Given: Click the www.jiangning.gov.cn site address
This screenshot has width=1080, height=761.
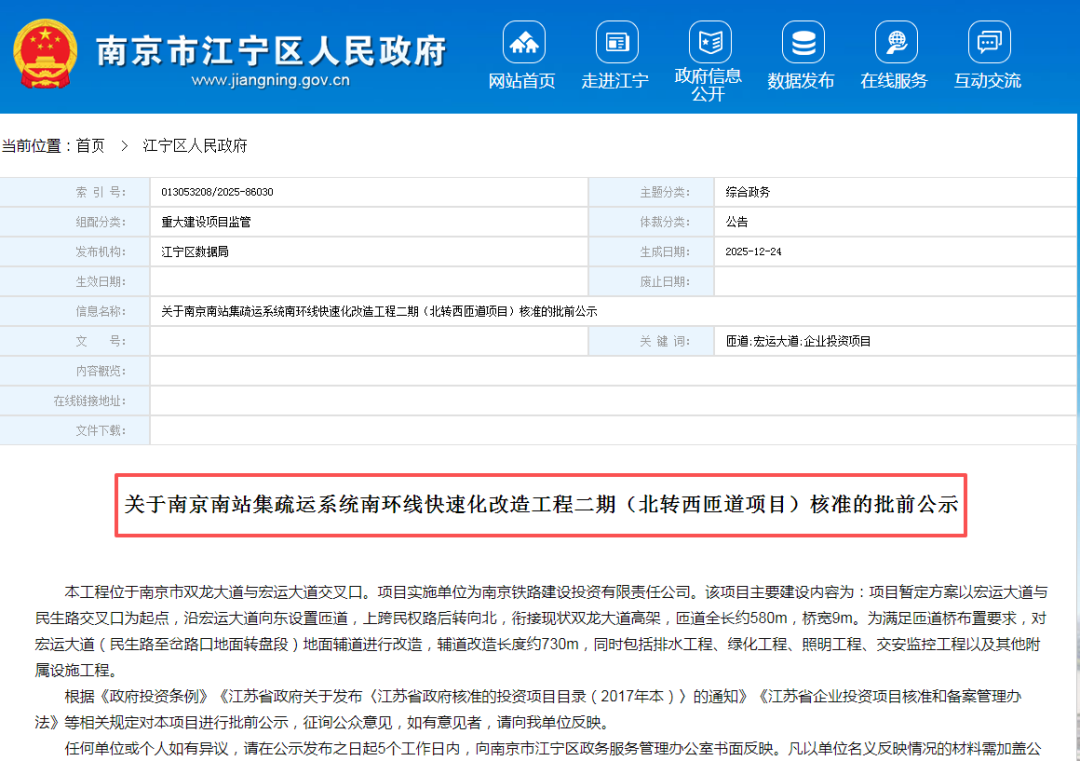Looking at the screenshot, I should 271,81.
